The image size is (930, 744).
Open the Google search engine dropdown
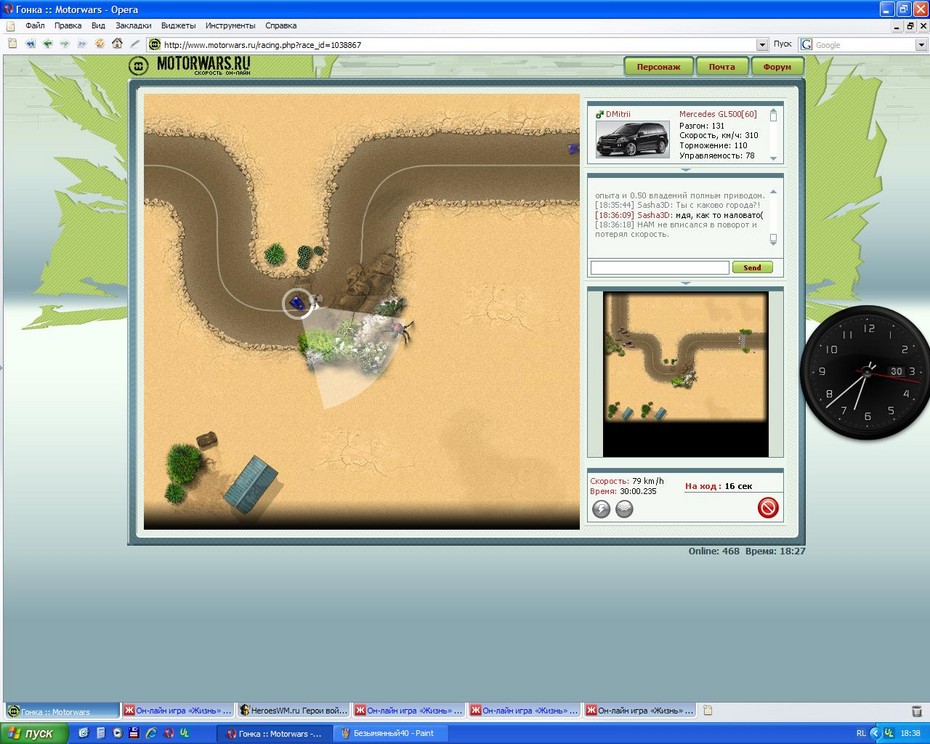point(921,45)
